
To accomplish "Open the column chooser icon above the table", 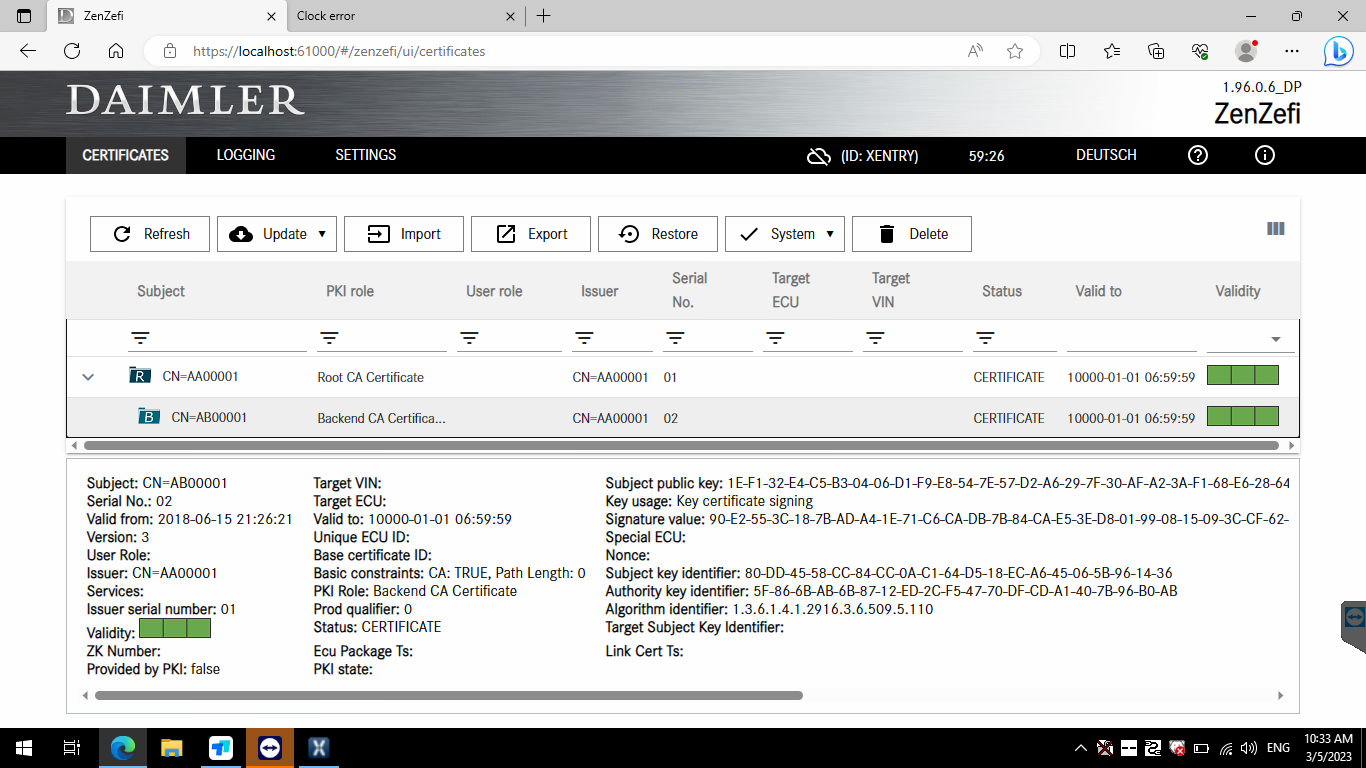I will [1275, 228].
